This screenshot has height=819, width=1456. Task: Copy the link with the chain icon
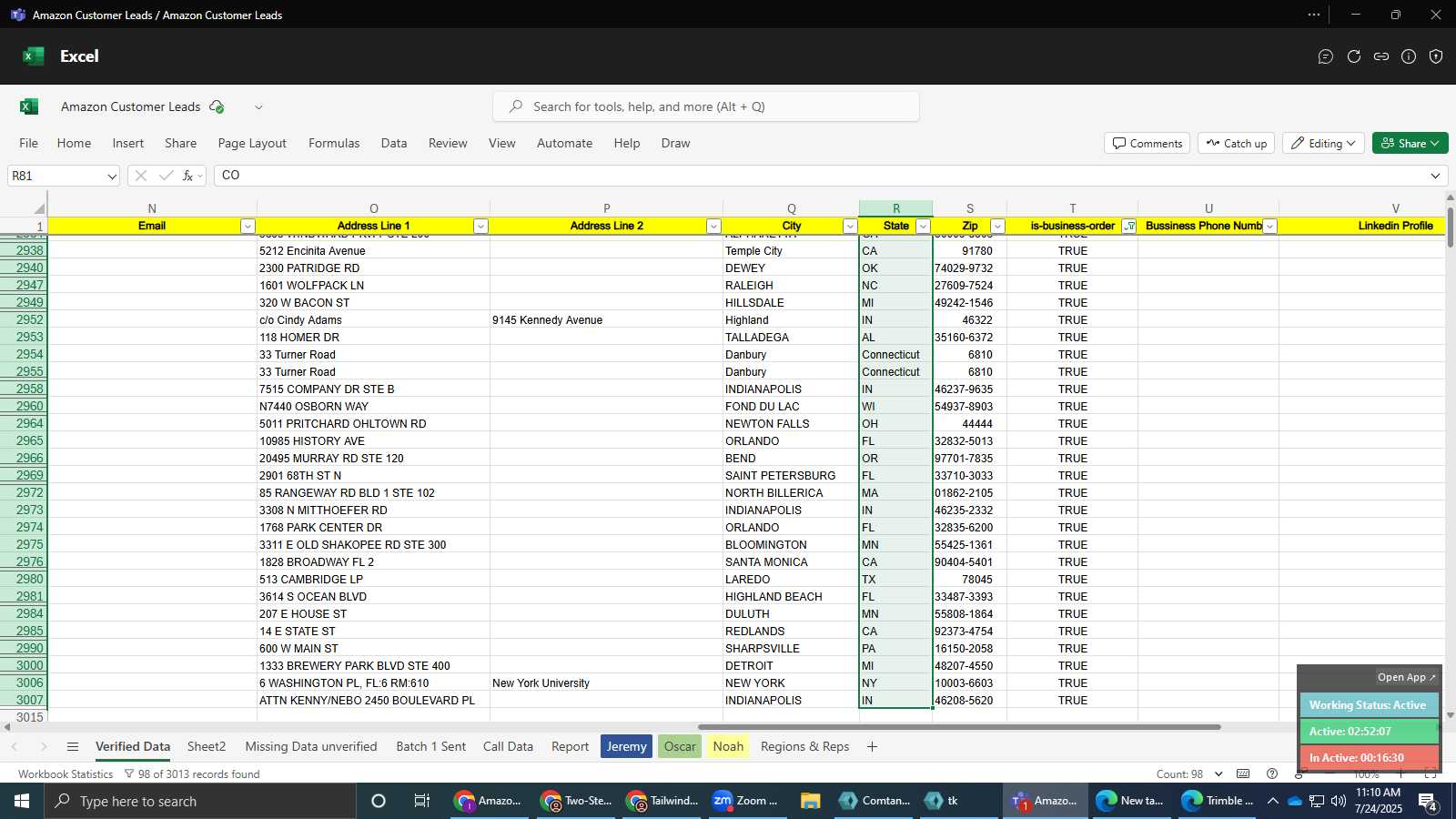pyautogui.click(x=1381, y=56)
